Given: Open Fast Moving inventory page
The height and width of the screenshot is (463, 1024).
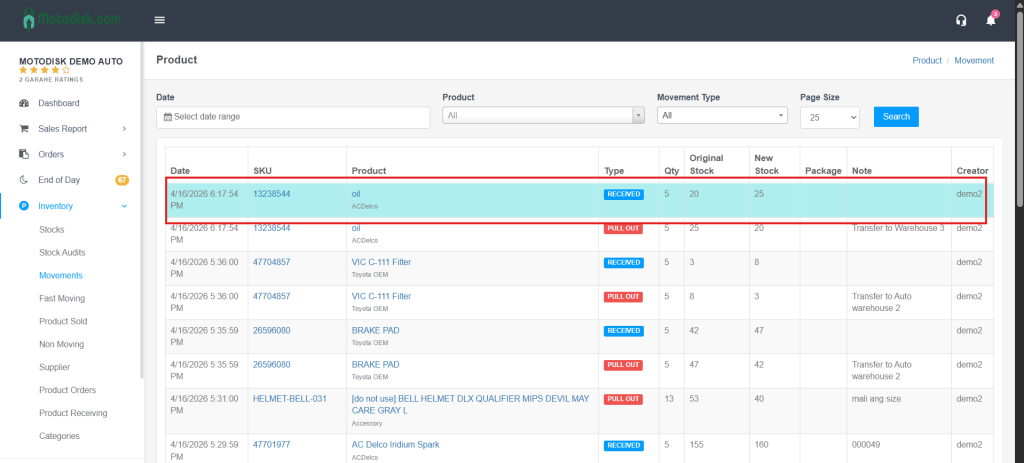Looking at the screenshot, I should [x=62, y=298].
